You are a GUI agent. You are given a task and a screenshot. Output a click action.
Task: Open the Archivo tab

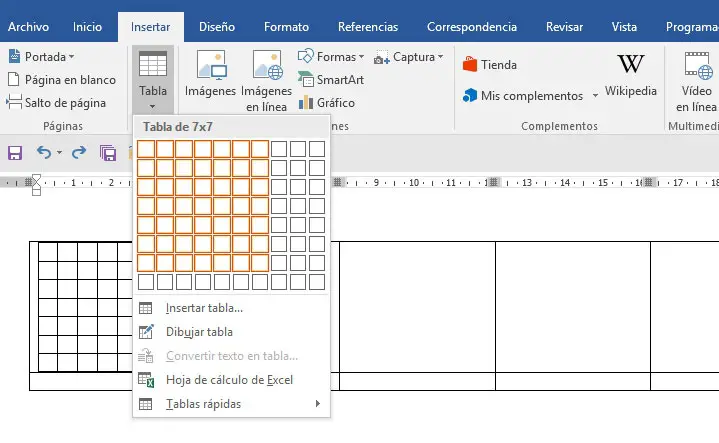pyautogui.click(x=28, y=27)
